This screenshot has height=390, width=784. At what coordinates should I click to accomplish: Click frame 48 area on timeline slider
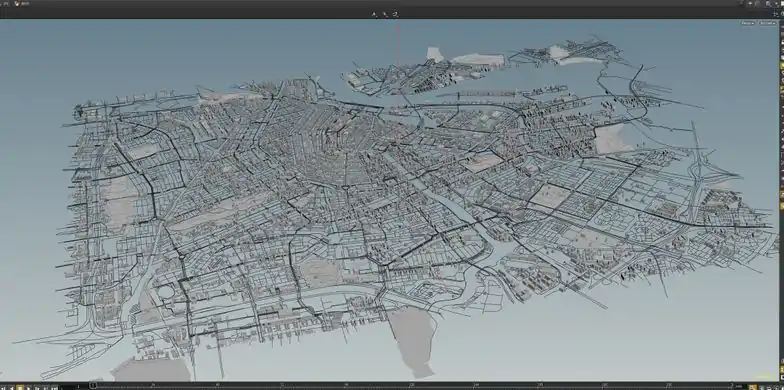(218, 385)
